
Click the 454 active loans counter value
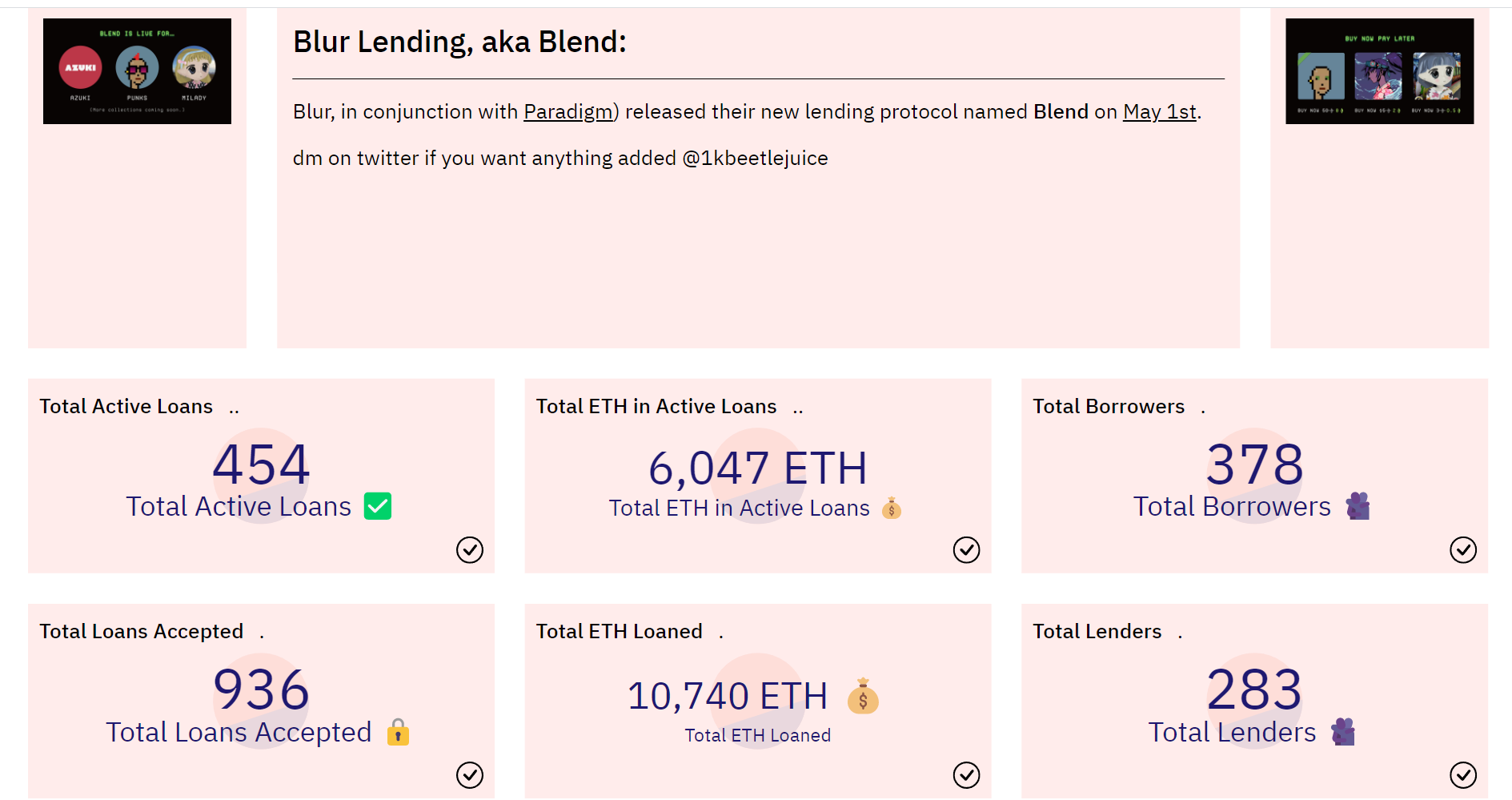261,464
